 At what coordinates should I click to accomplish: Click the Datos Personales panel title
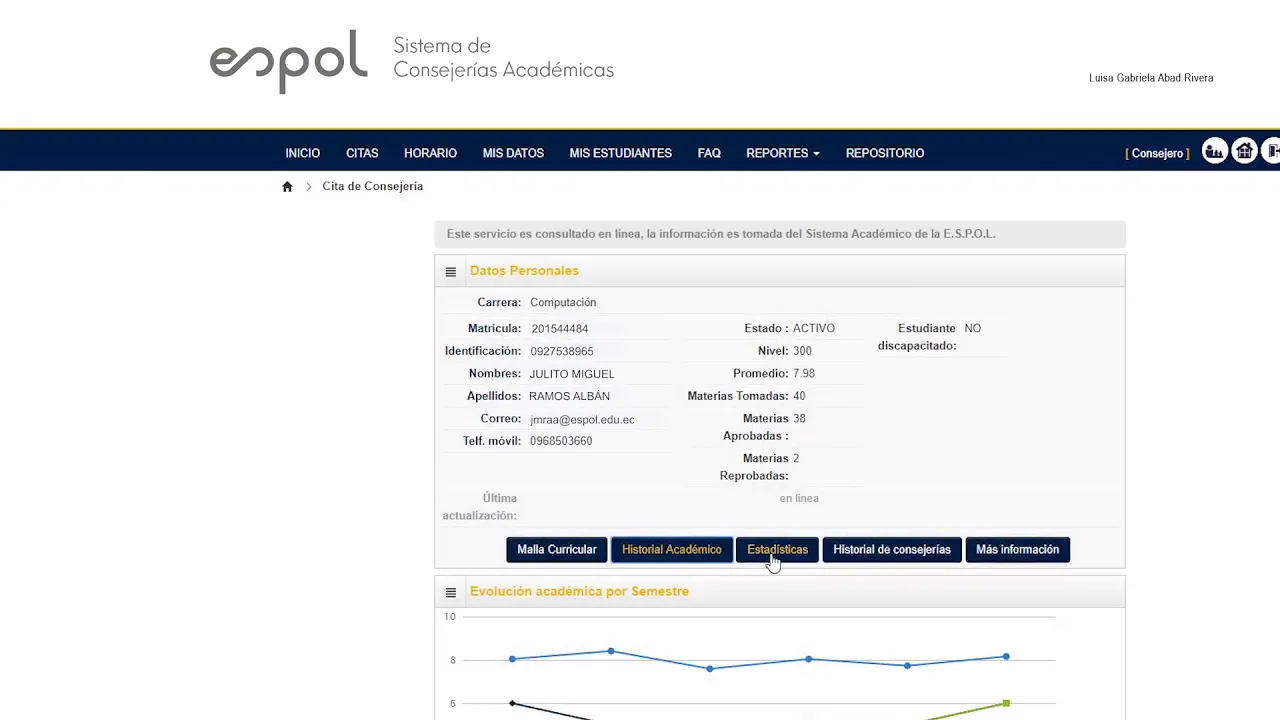(524, 271)
